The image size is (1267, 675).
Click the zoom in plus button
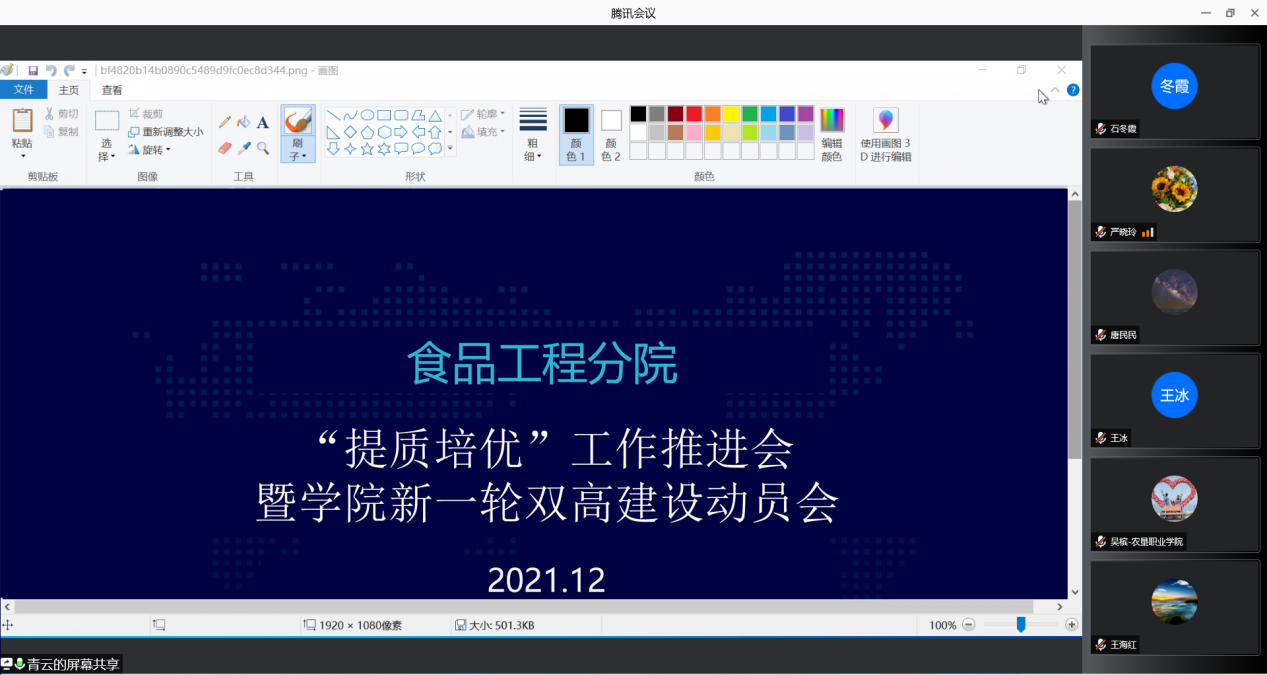[x=1072, y=625]
